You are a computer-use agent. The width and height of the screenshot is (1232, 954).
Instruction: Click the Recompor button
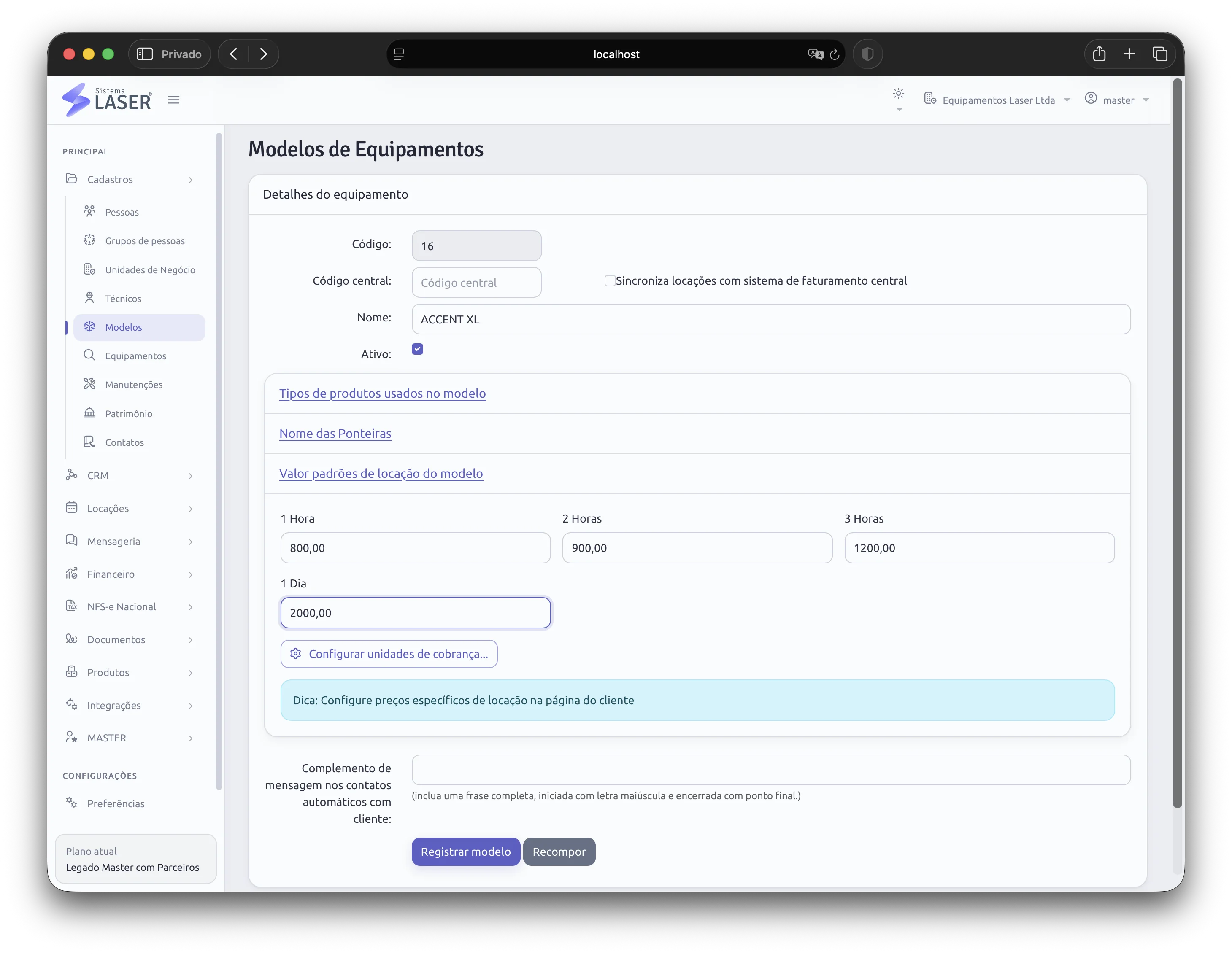pos(559,852)
